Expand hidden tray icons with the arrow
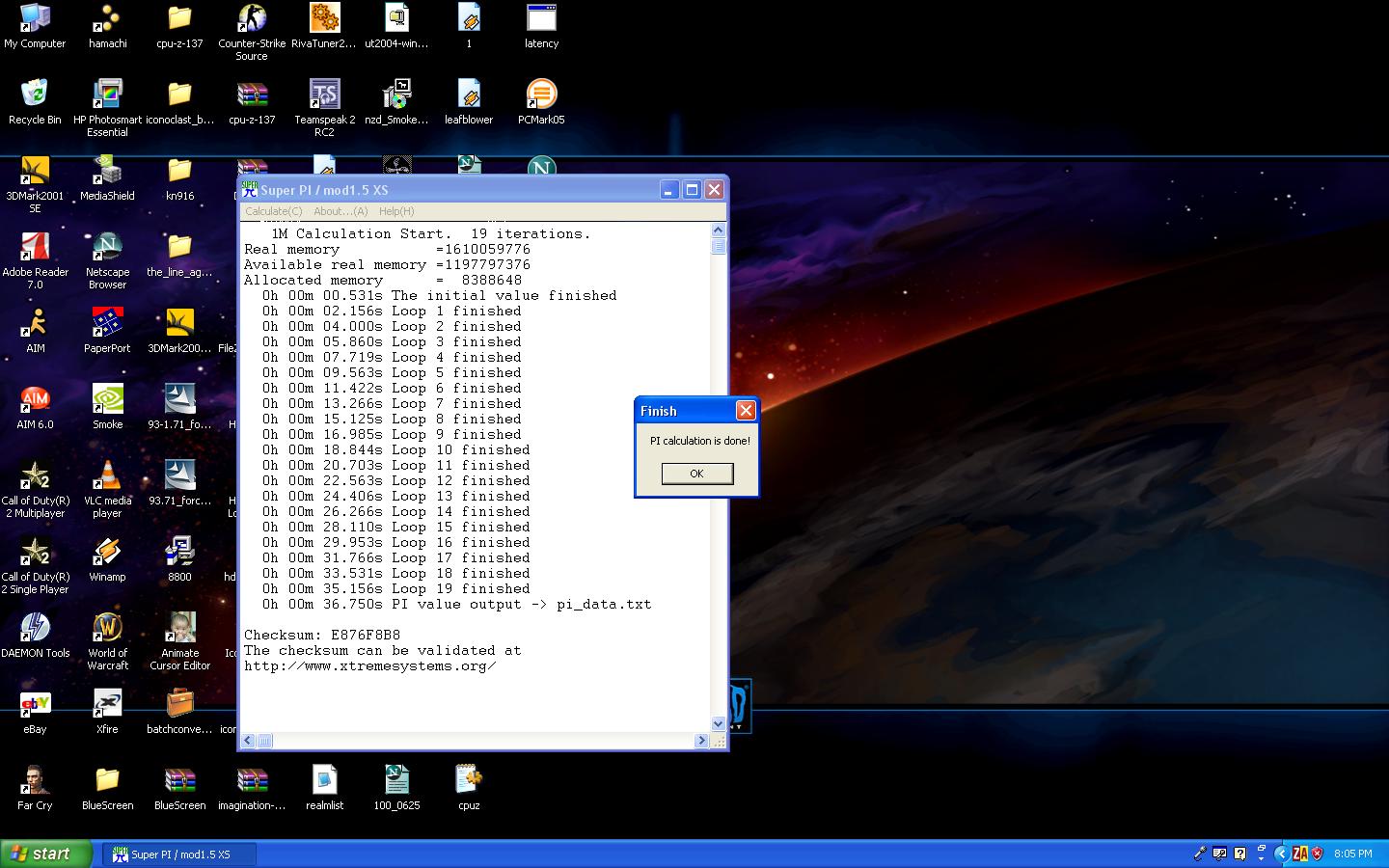This screenshot has width=1389, height=868. pyautogui.click(x=1281, y=854)
